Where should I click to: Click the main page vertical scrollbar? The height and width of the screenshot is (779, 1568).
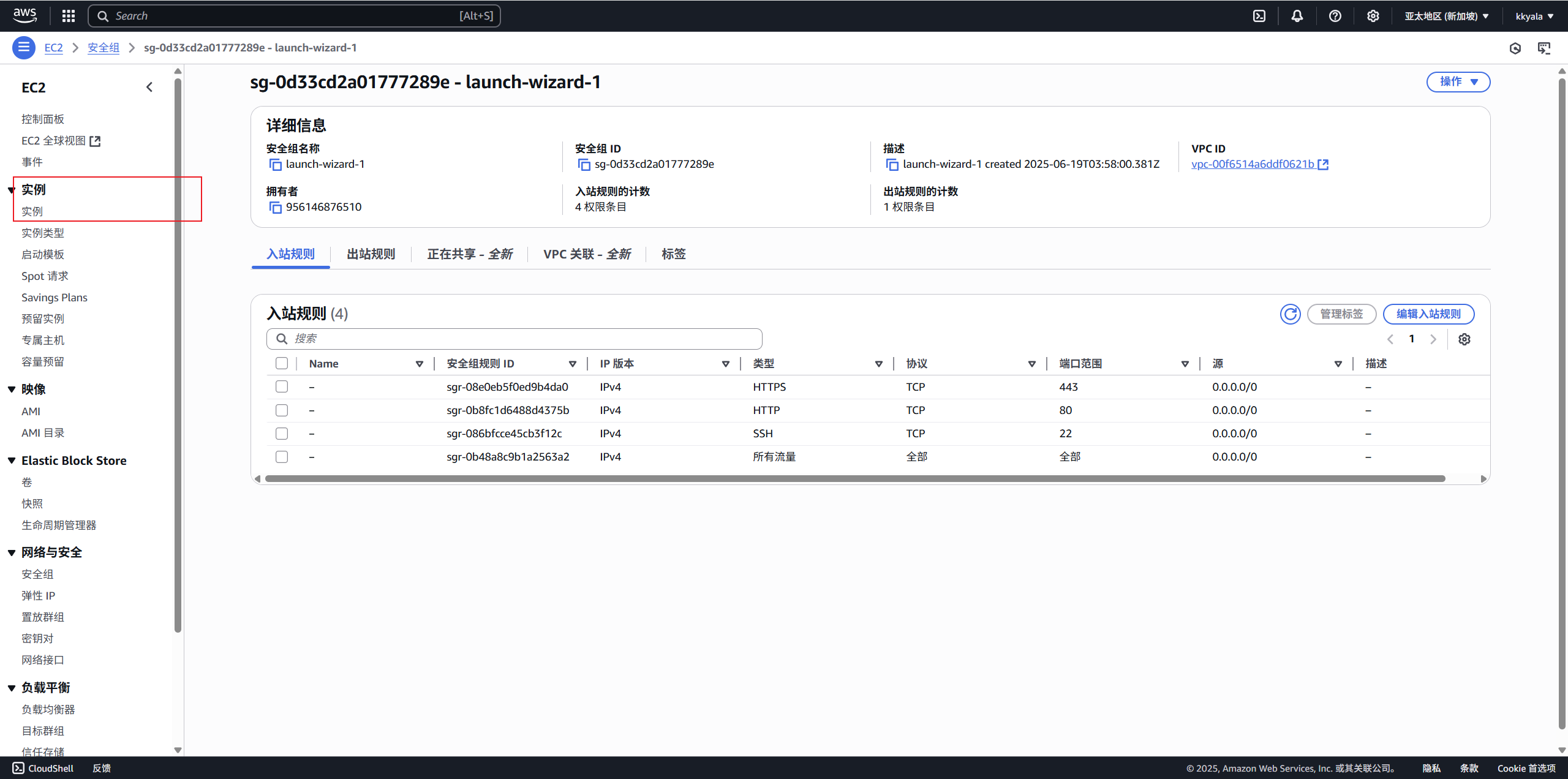pyautogui.click(x=1562, y=404)
